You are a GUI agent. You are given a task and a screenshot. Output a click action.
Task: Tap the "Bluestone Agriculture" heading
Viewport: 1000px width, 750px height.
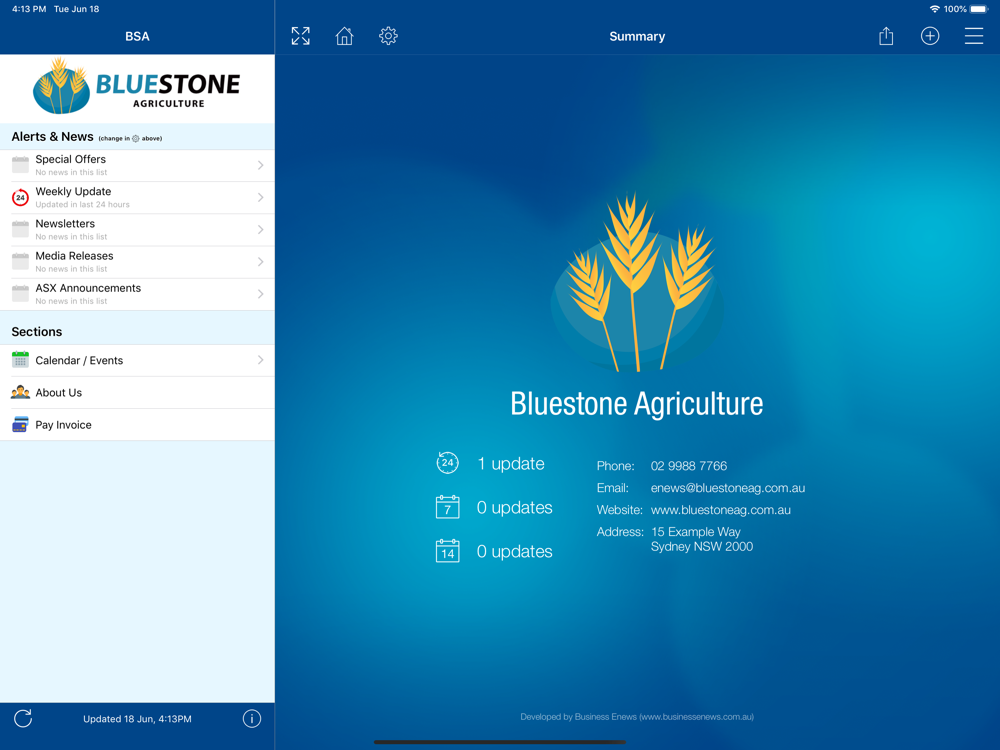click(x=636, y=404)
